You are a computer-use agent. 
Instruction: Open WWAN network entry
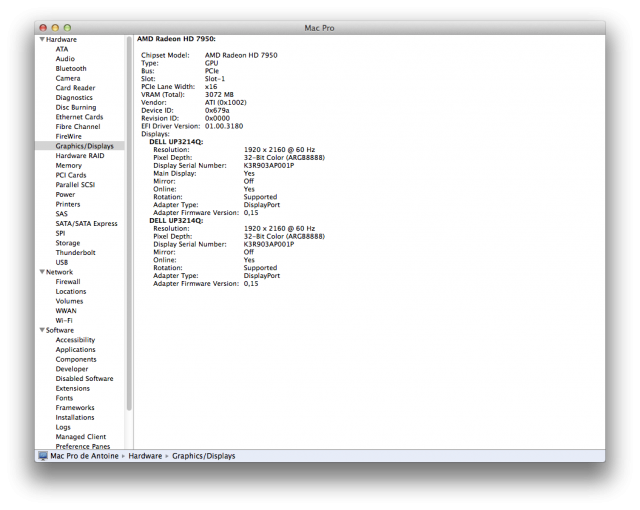pyautogui.click(x=66, y=310)
